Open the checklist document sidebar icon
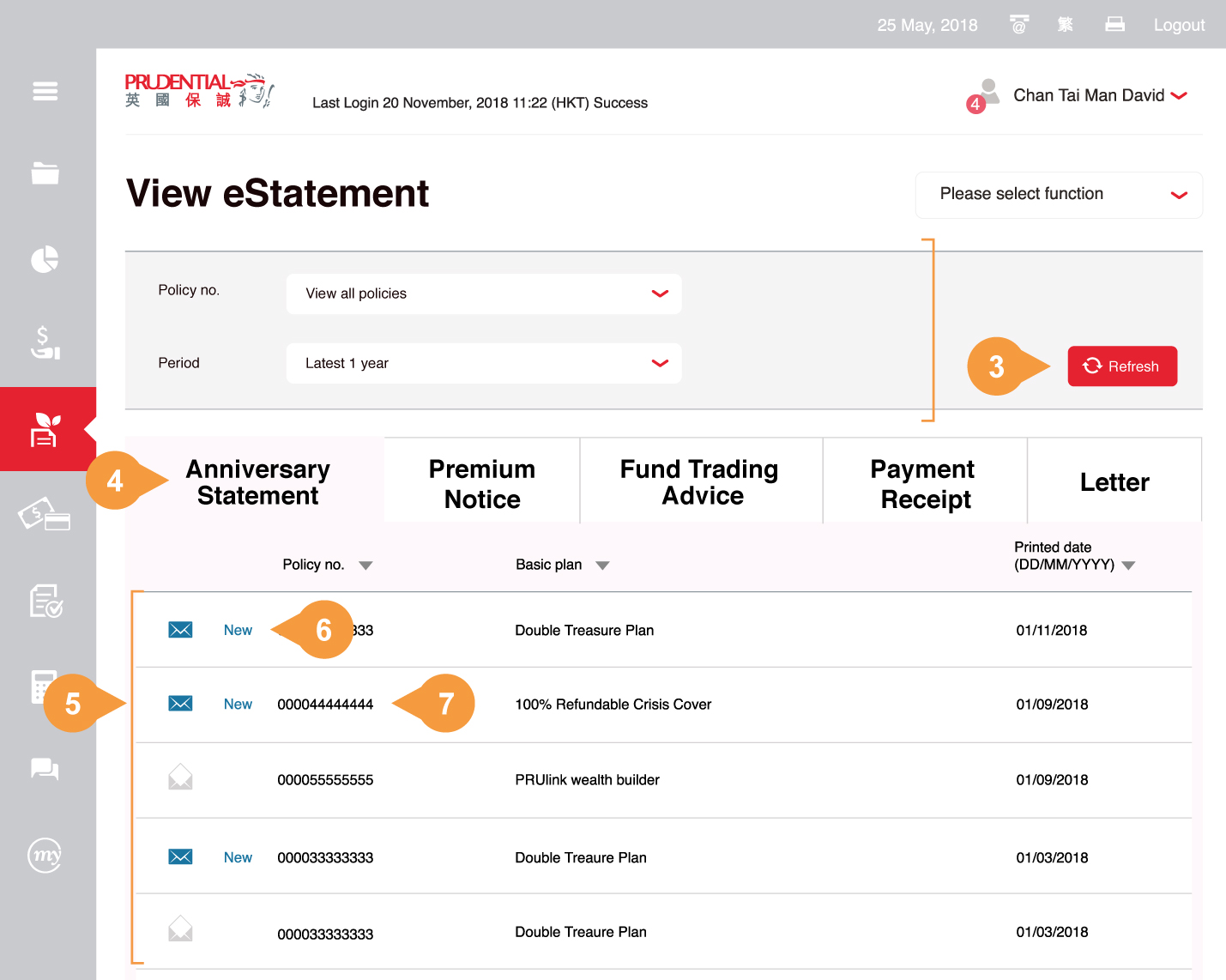The image size is (1226, 980). click(45, 602)
